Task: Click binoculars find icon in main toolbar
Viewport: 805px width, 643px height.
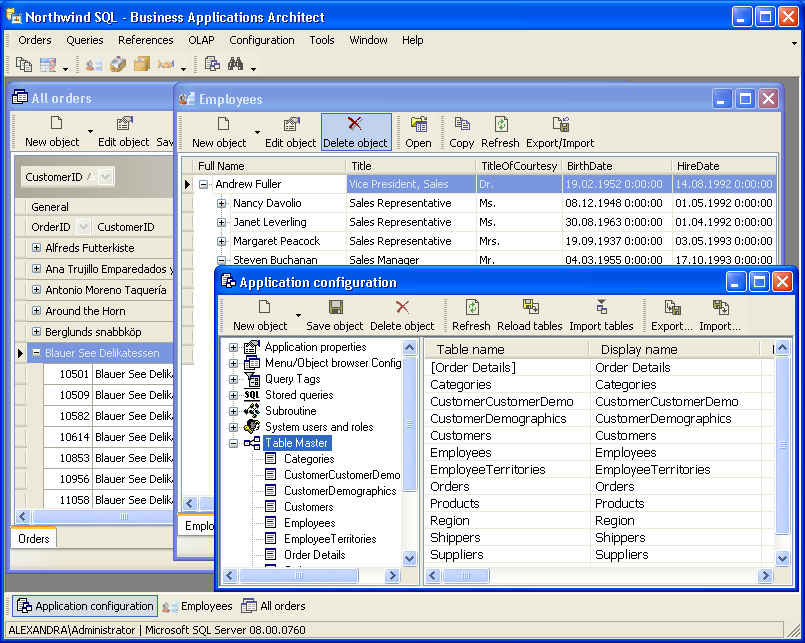Action: (x=235, y=64)
